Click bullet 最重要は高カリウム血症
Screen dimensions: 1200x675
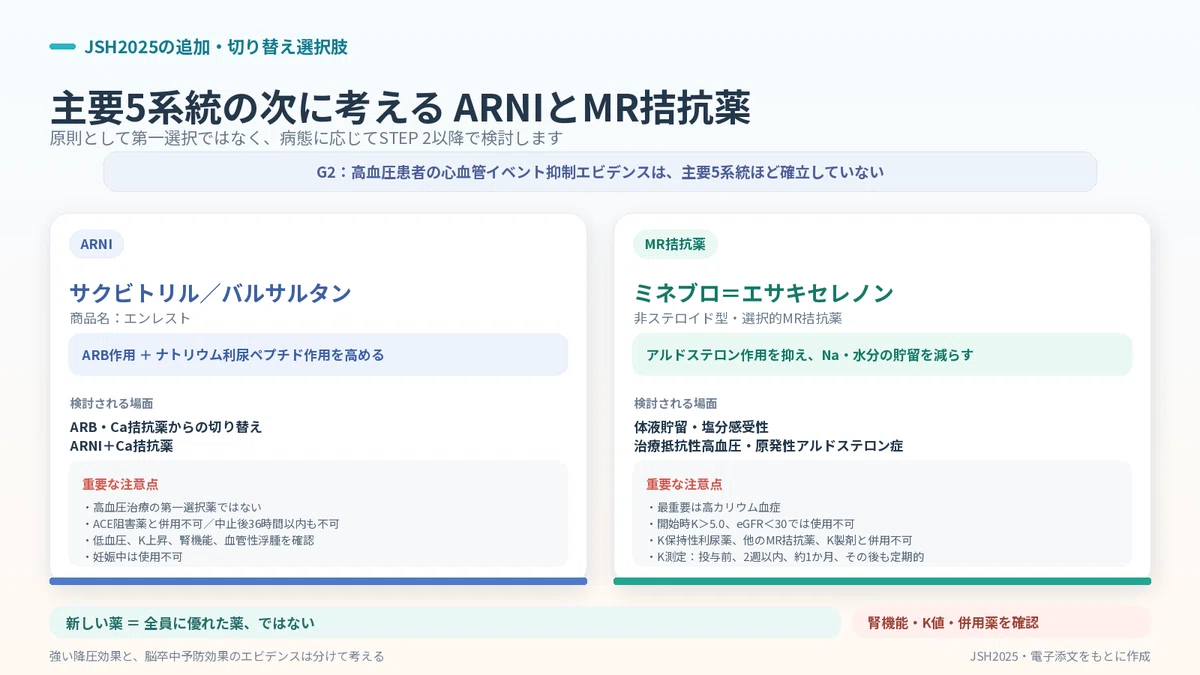tap(713, 507)
